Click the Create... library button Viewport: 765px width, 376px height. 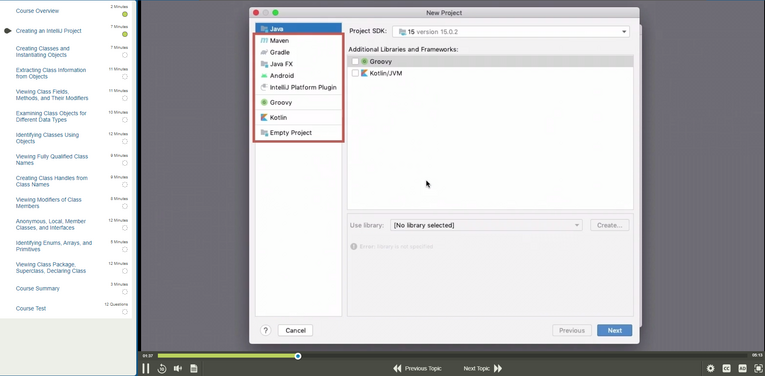click(x=609, y=225)
